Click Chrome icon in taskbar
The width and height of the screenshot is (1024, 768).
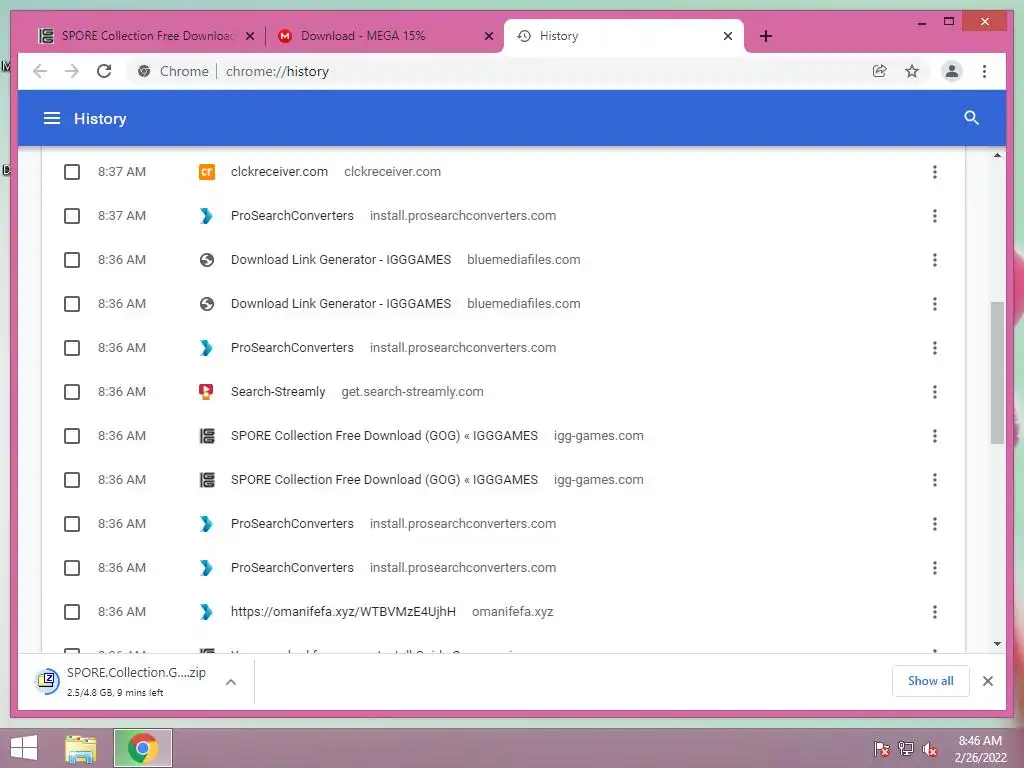[x=143, y=748]
